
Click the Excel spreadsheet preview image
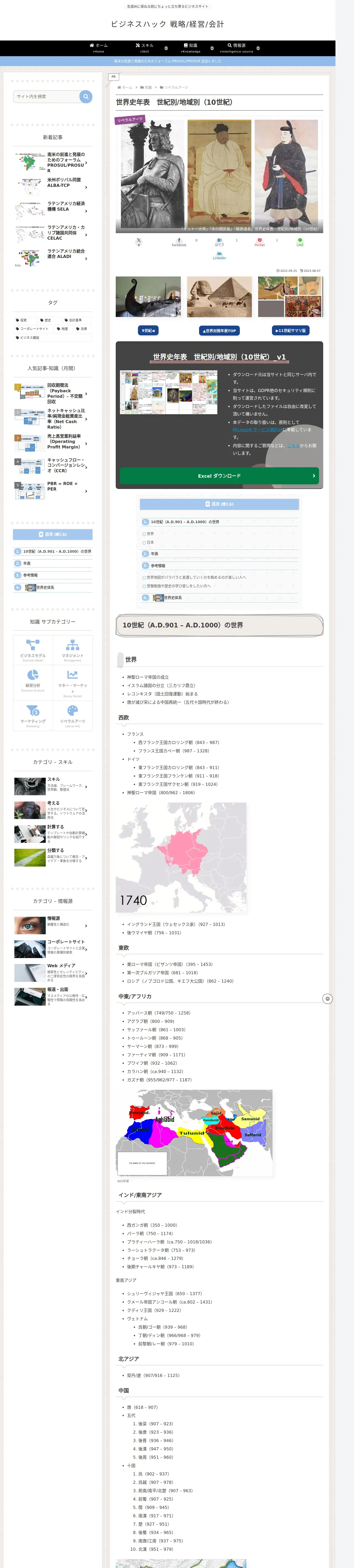tap(169, 392)
